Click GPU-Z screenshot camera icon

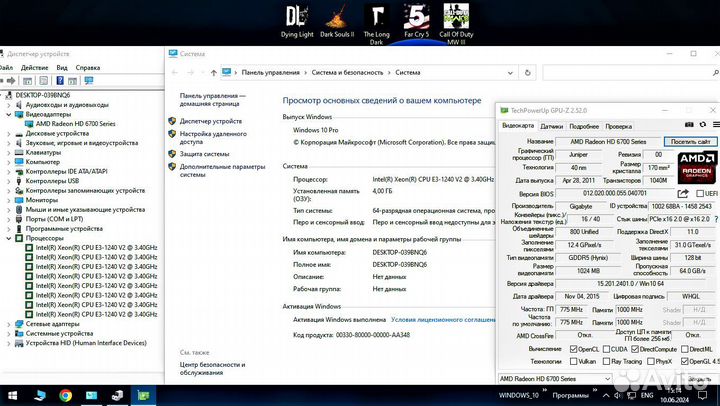689,125
